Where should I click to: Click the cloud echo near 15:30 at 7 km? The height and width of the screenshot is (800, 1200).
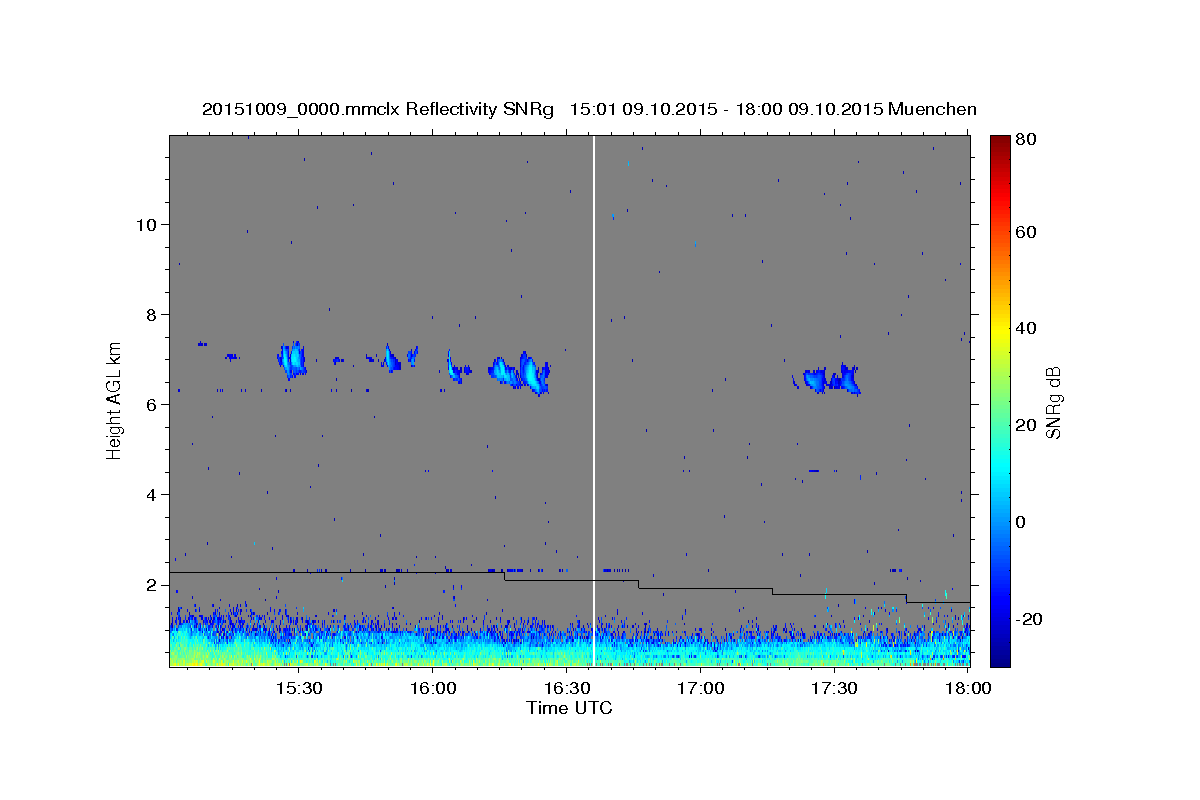click(x=292, y=359)
